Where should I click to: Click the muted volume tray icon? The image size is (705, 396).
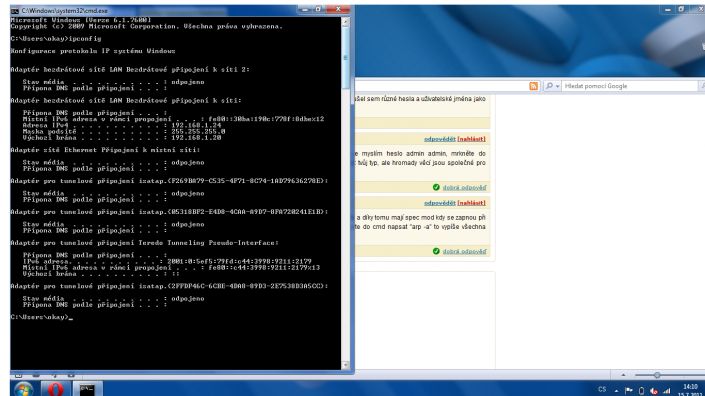coord(654,391)
